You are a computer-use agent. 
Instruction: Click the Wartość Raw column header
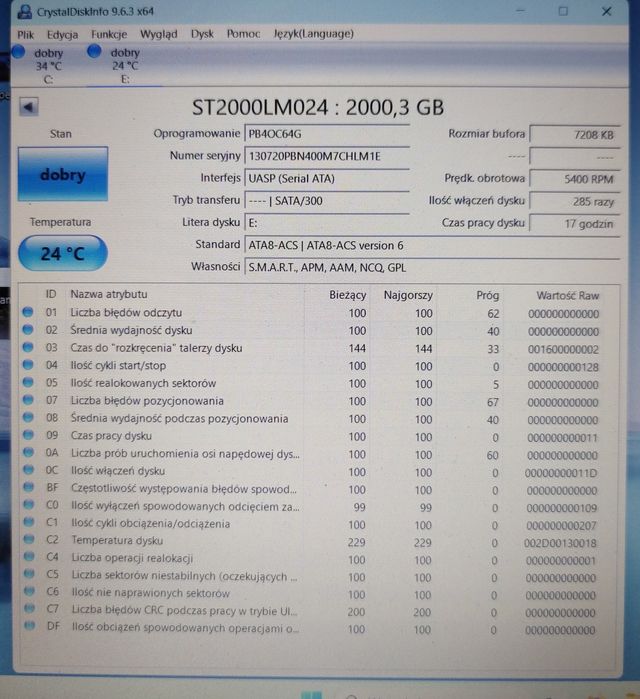567,296
